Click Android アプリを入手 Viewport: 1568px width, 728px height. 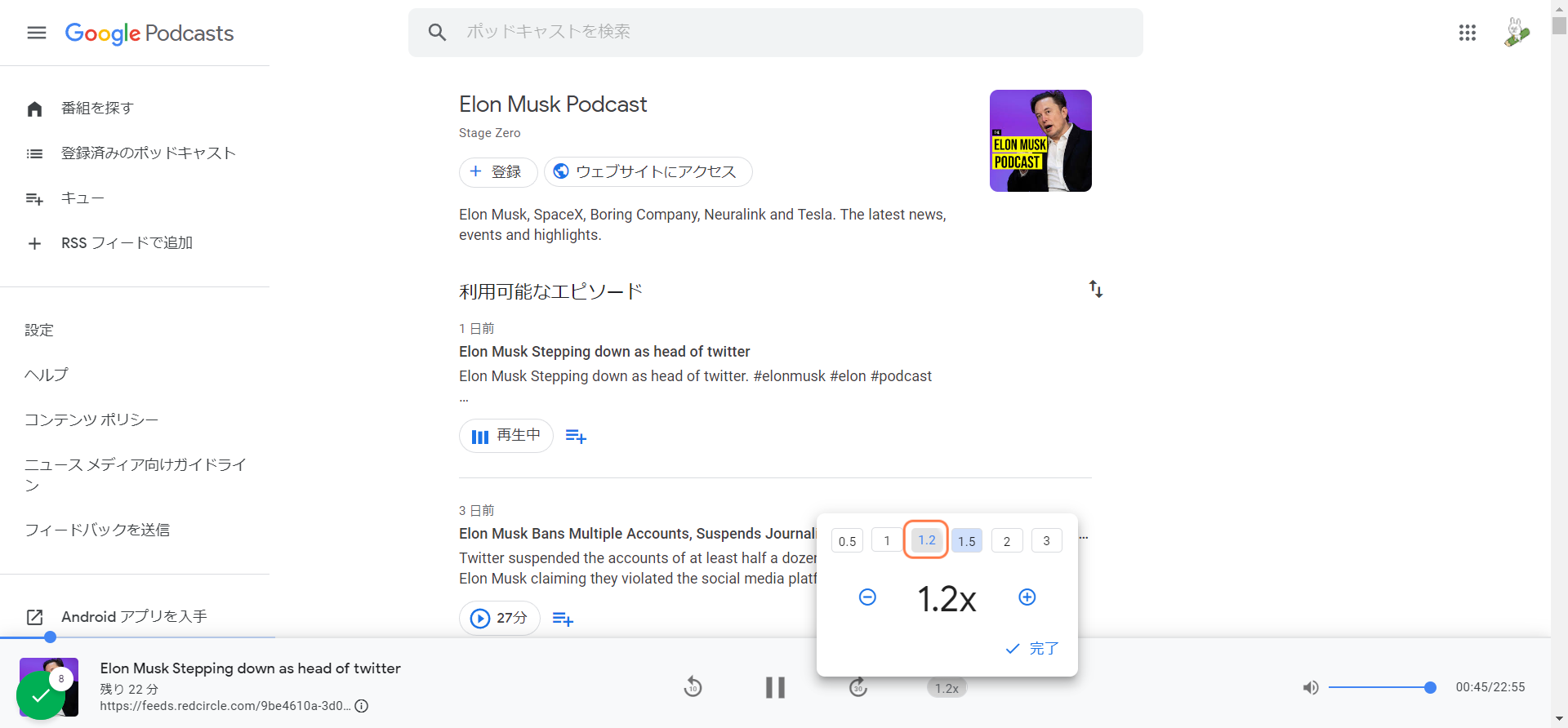coord(135,617)
